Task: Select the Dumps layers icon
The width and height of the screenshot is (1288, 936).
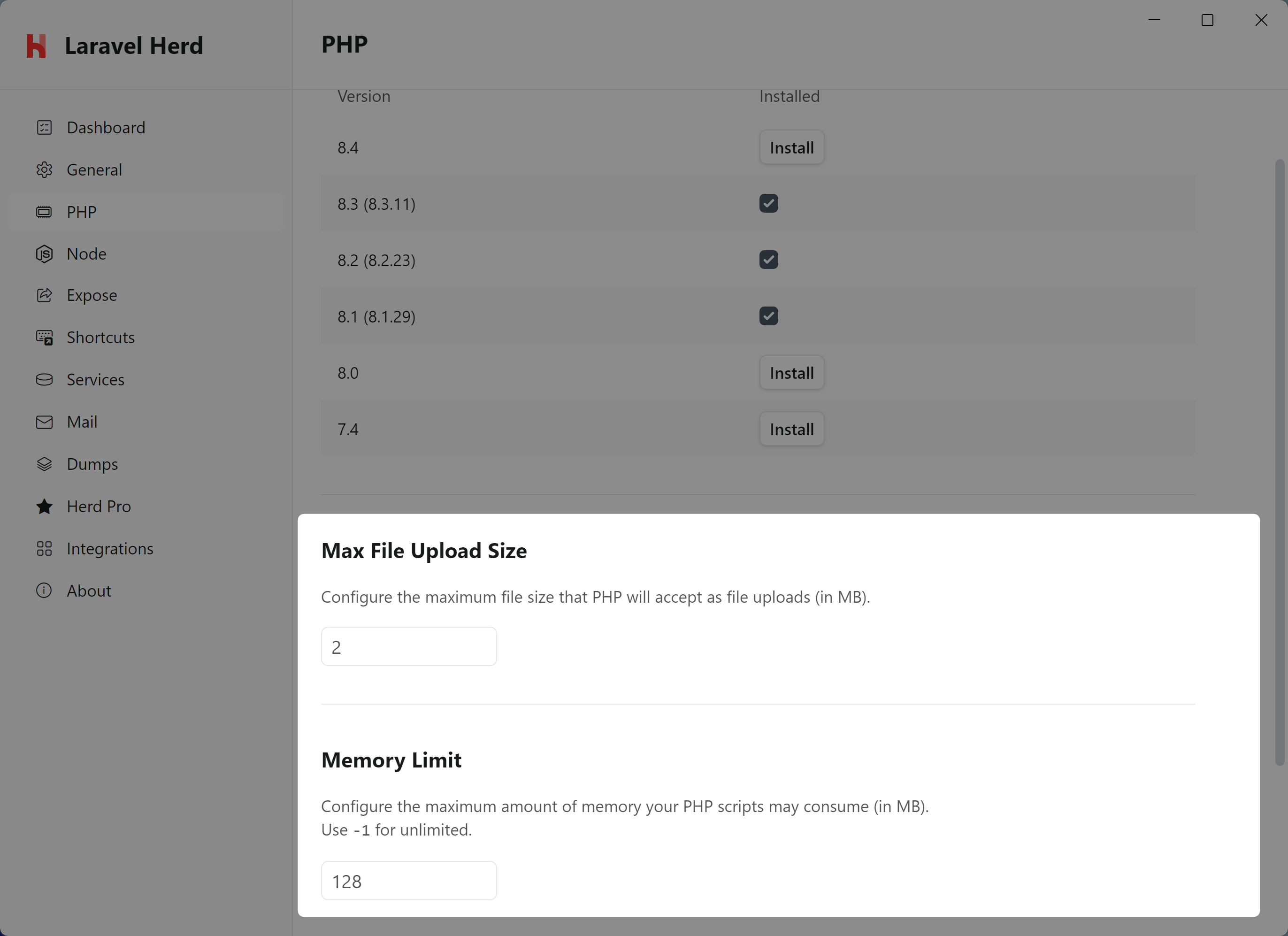Action: click(44, 463)
